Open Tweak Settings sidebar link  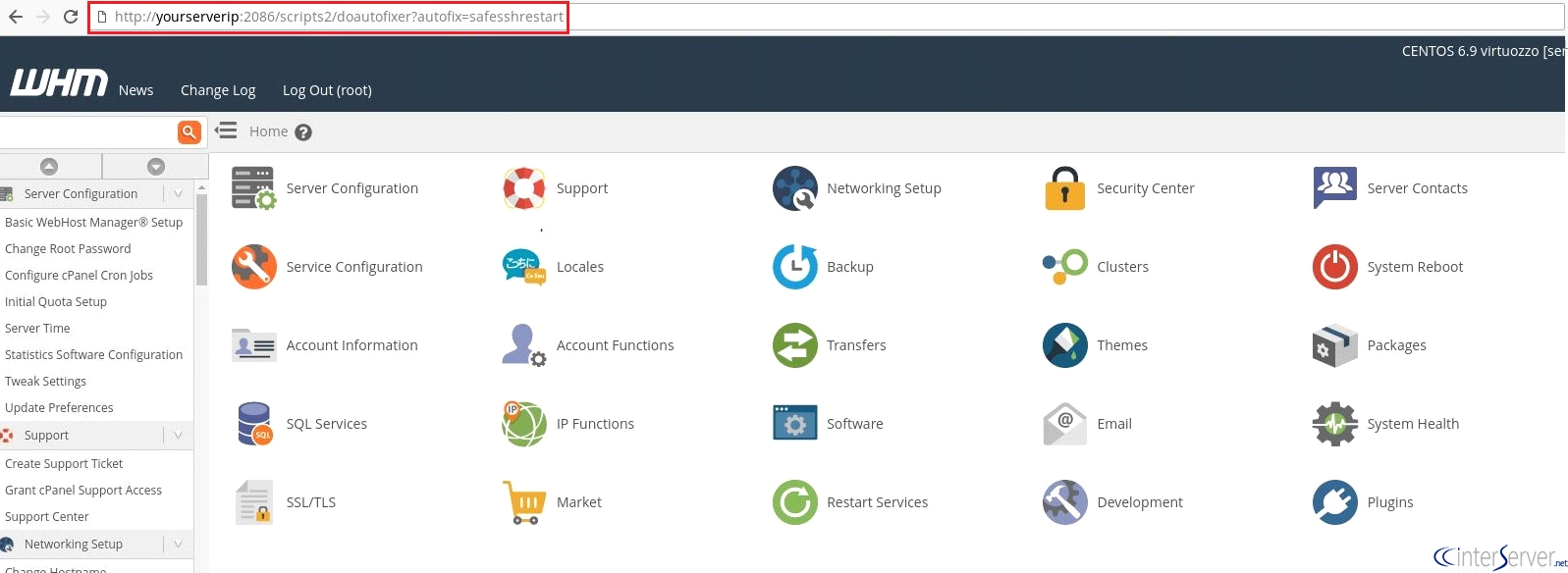click(45, 382)
